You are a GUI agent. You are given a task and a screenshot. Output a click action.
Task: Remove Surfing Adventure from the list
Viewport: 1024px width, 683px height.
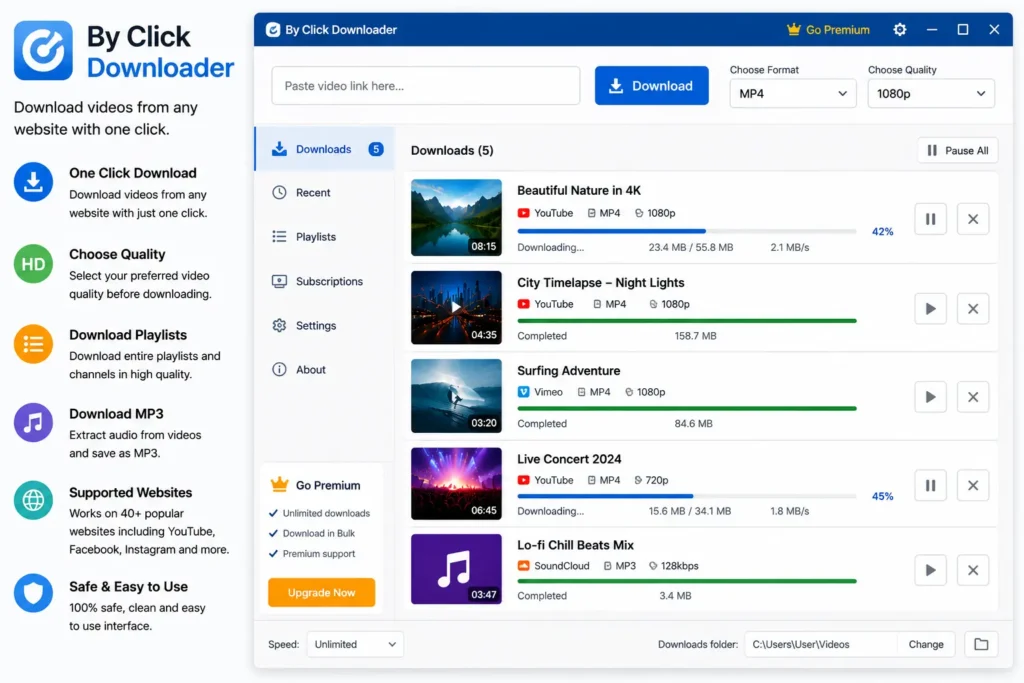(972, 397)
